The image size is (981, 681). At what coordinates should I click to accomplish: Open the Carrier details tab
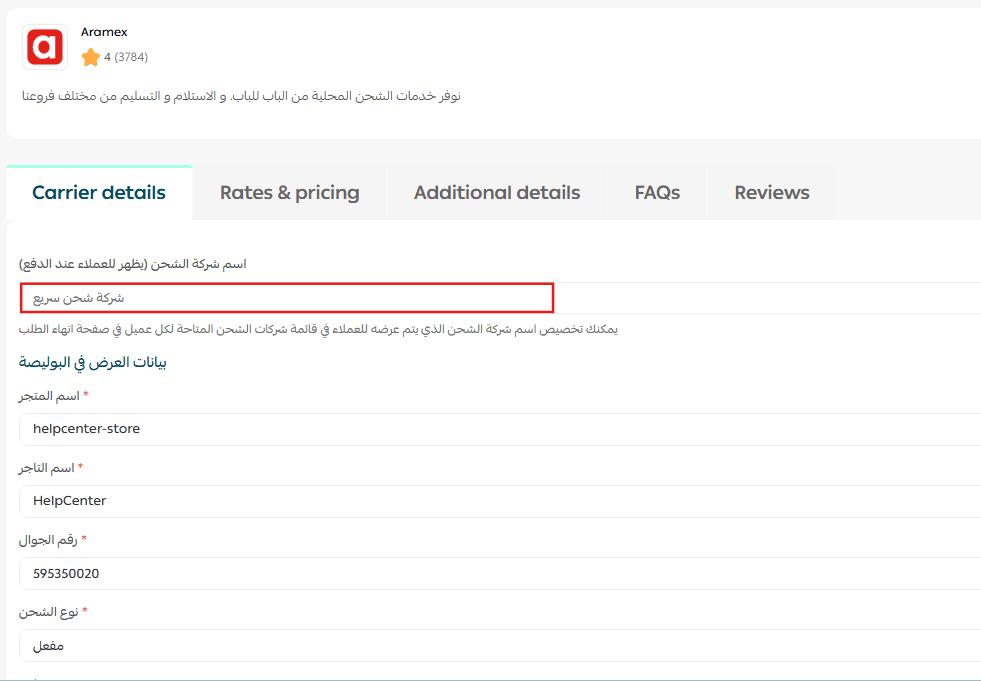(99, 193)
